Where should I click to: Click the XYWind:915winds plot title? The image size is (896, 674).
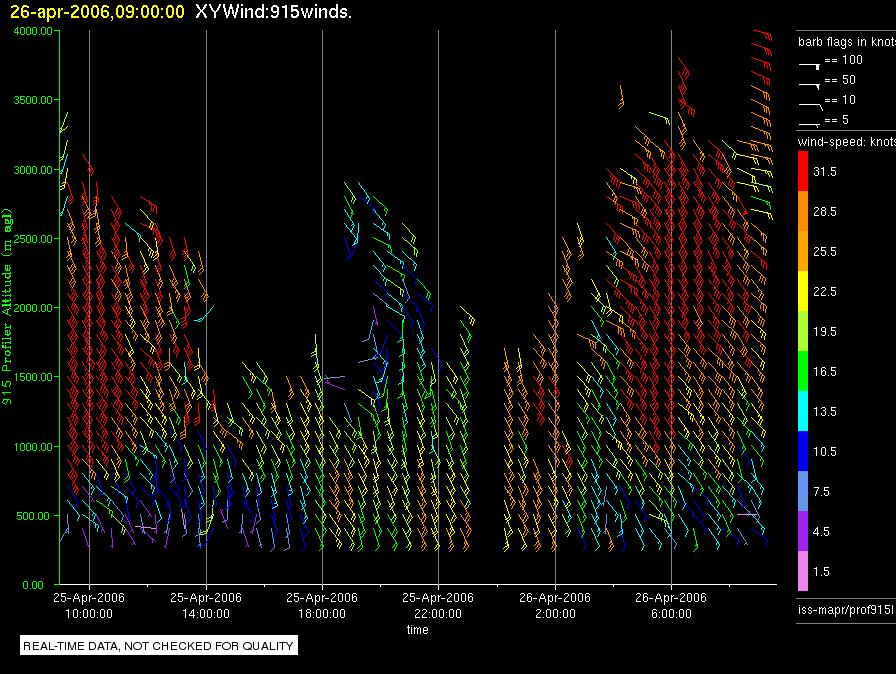[273, 12]
